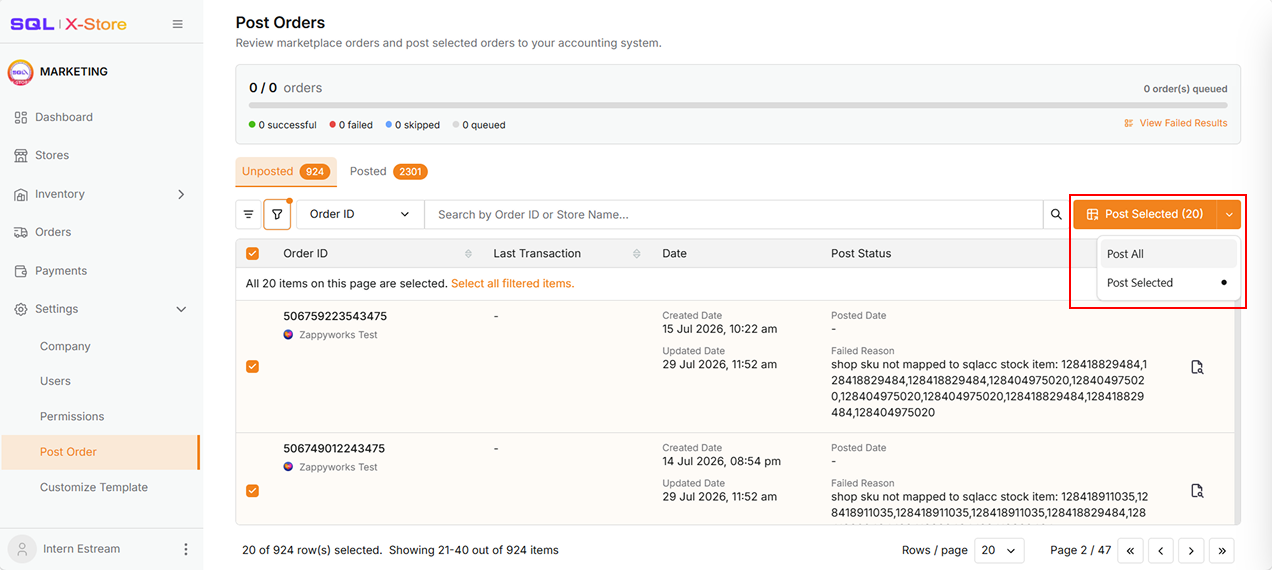The height and width of the screenshot is (570, 1272).
Task: Click order ID 506749012243475 text
Action: pyautogui.click(x=334, y=449)
